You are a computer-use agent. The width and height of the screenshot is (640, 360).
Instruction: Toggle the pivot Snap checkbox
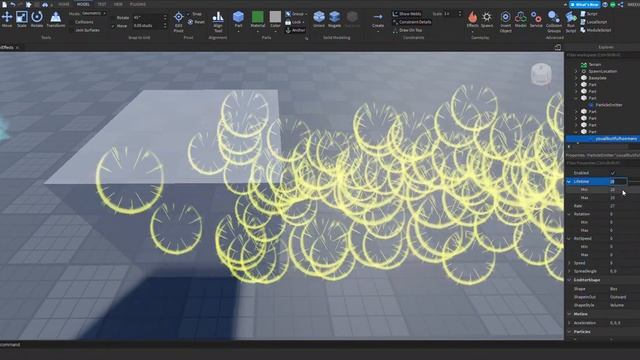[189, 14]
